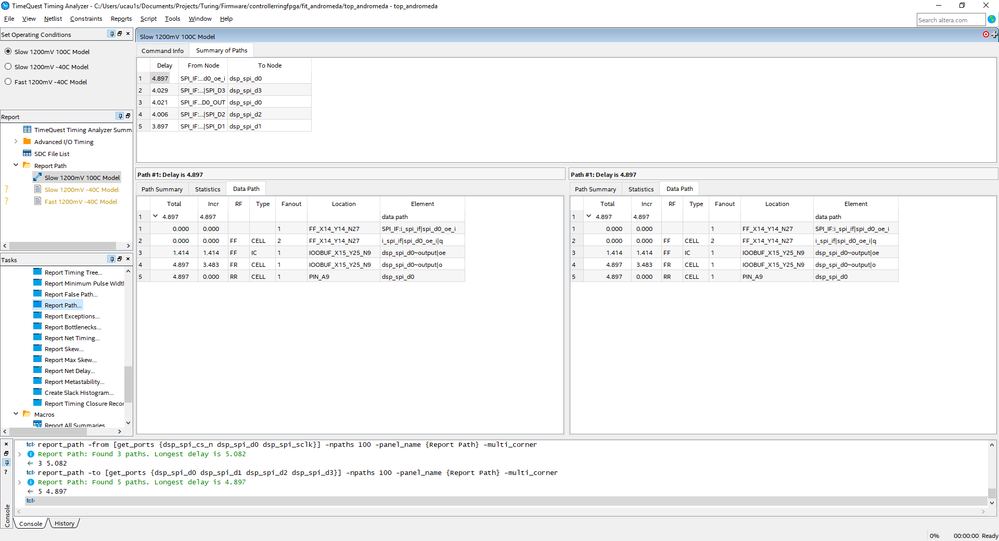Open the History tab at the bottom
The width and height of the screenshot is (999, 541).
[64, 523]
